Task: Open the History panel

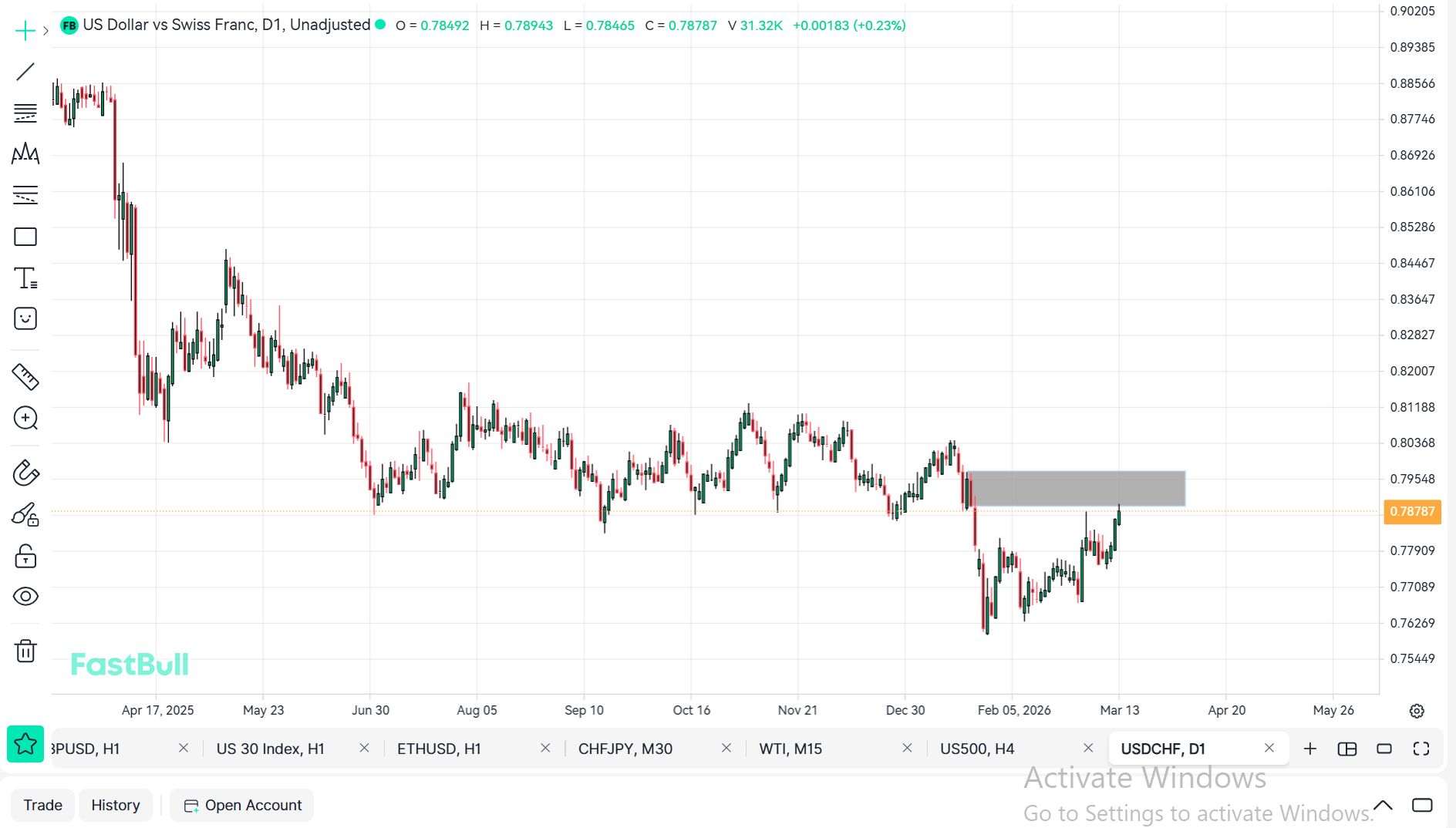Action: [x=116, y=805]
